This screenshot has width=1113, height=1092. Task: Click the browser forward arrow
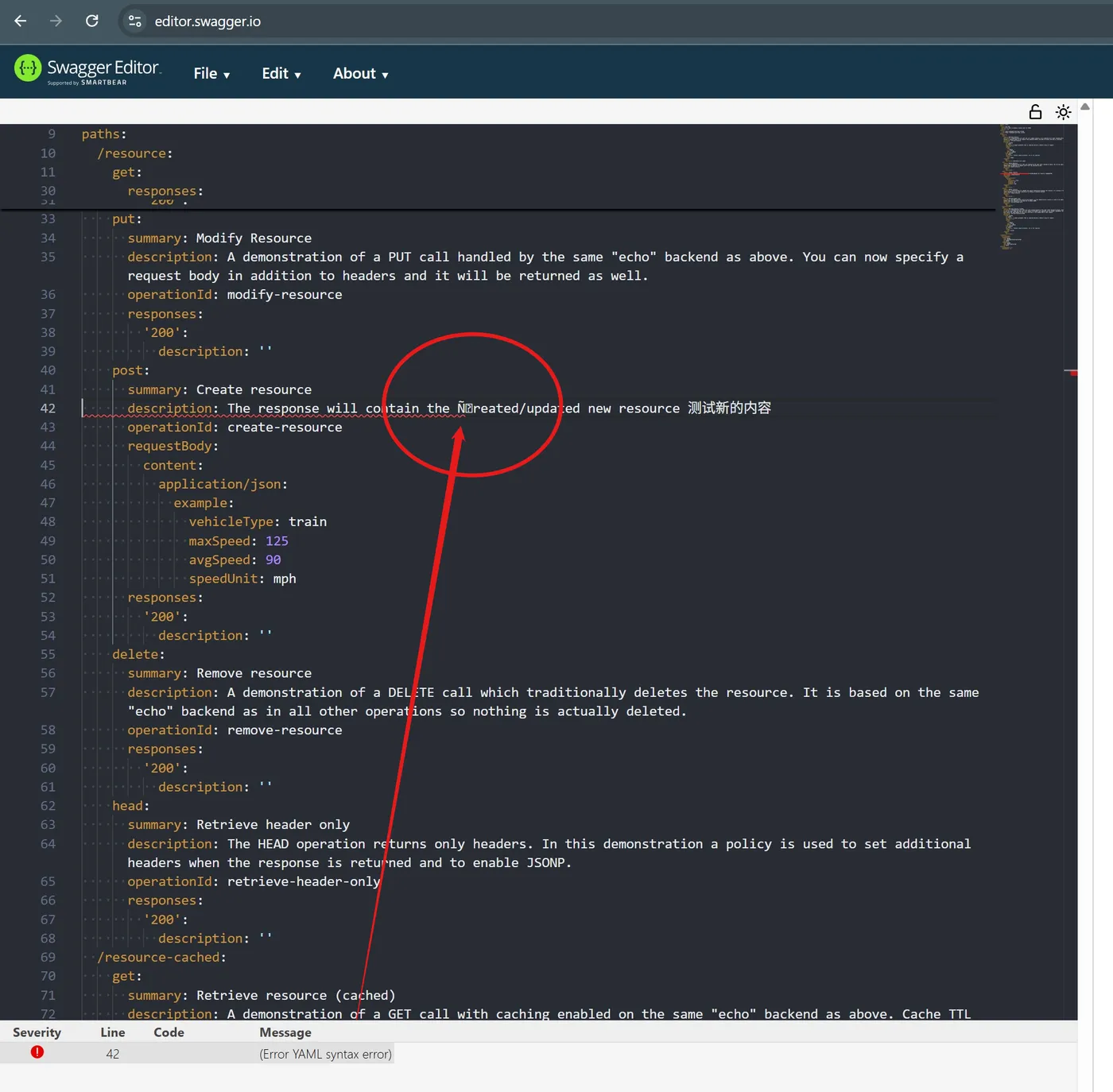[x=56, y=21]
